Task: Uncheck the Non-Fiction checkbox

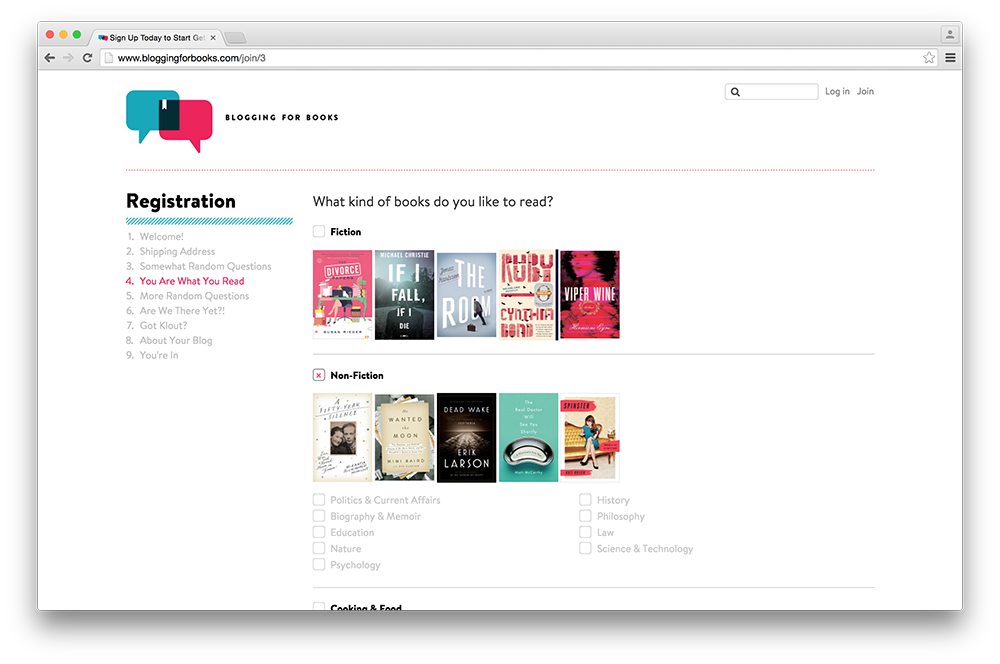Action: click(x=319, y=375)
